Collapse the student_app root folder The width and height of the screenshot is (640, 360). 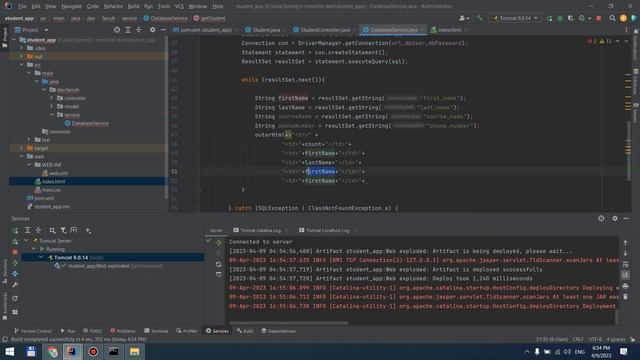coord(14,40)
